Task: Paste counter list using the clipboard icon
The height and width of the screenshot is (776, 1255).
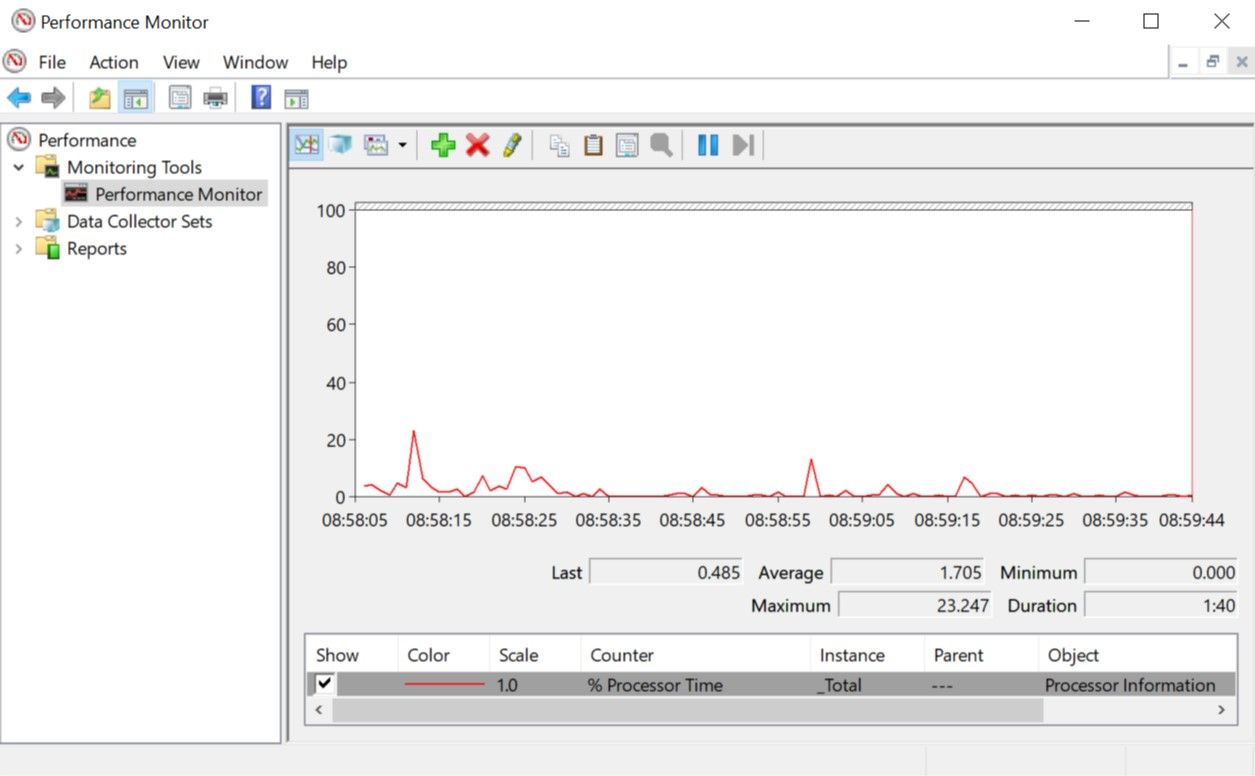Action: pyautogui.click(x=593, y=144)
